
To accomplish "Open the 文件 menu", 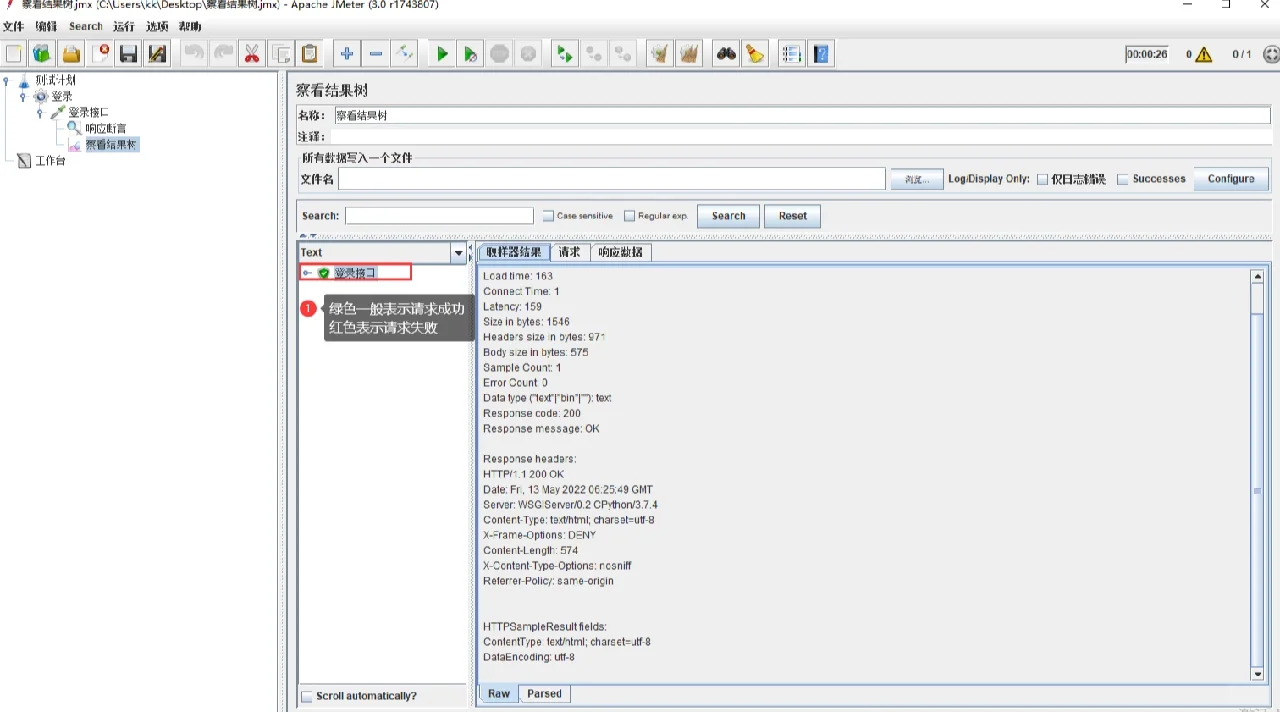I will [x=13, y=26].
